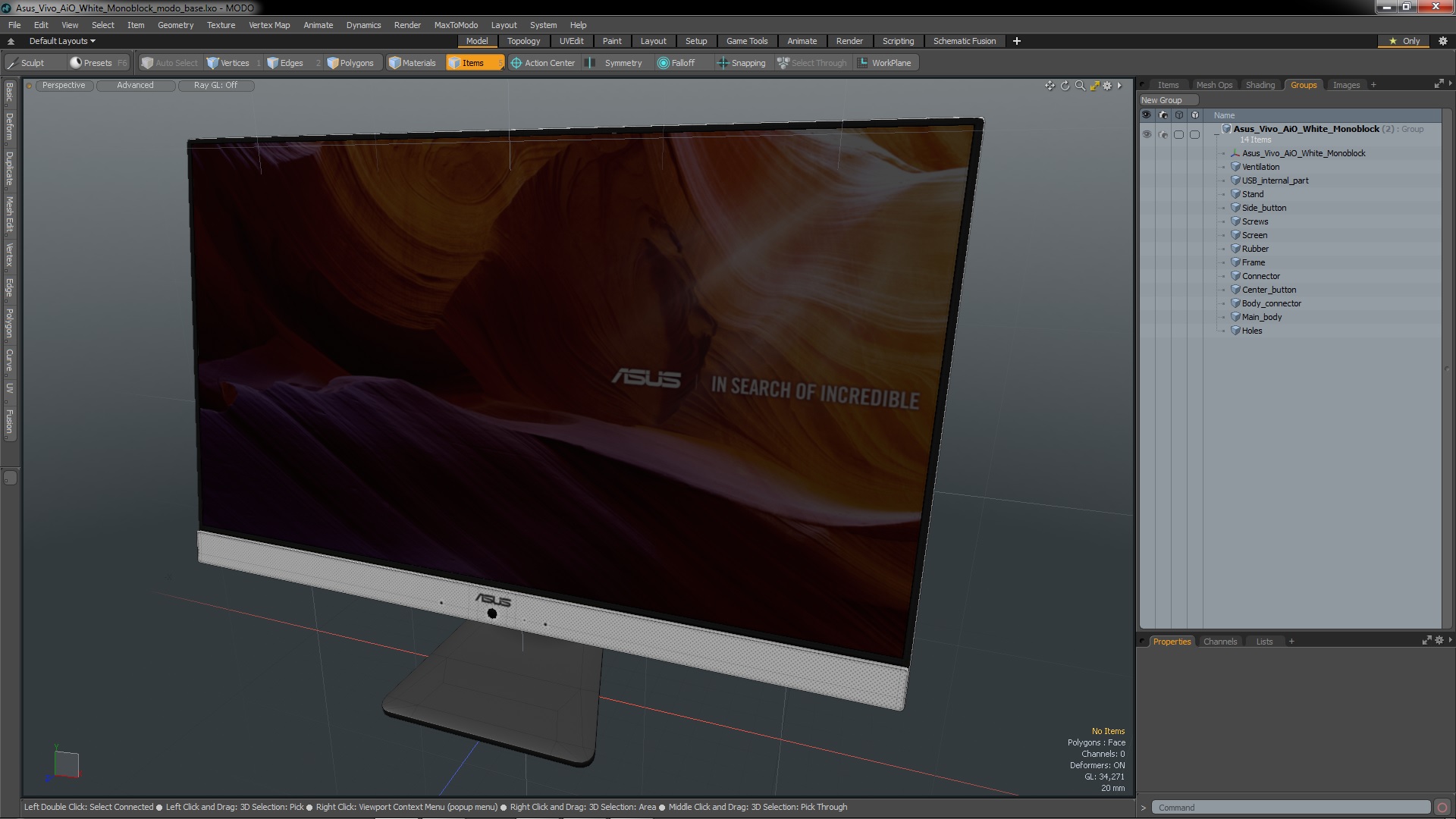Image resolution: width=1456 pixels, height=819 pixels.
Task: Click the Command input field
Action: [1291, 808]
